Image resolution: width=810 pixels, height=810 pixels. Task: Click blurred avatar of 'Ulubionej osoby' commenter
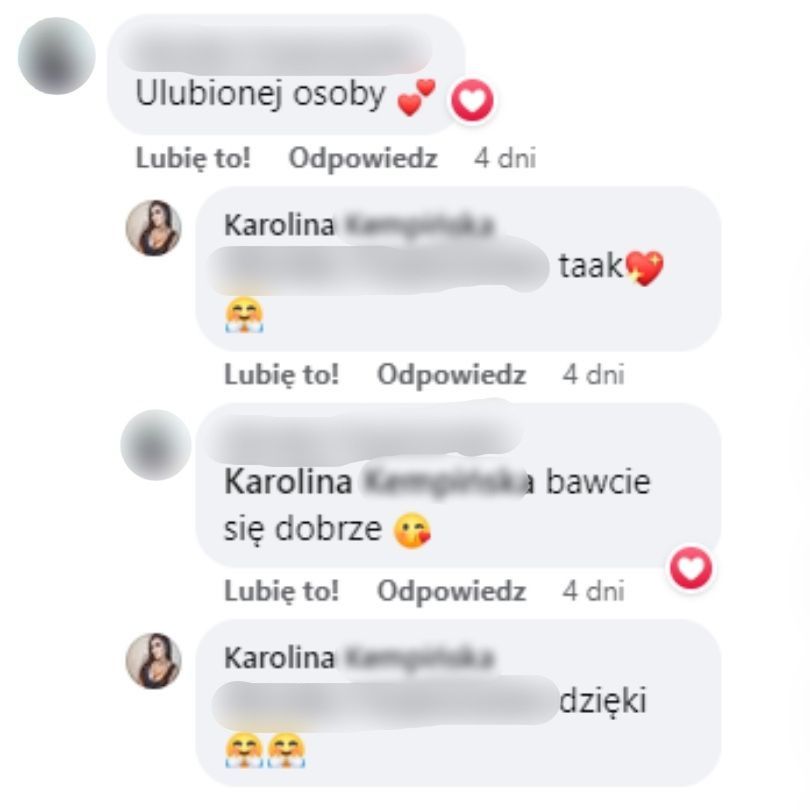(x=56, y=56)
